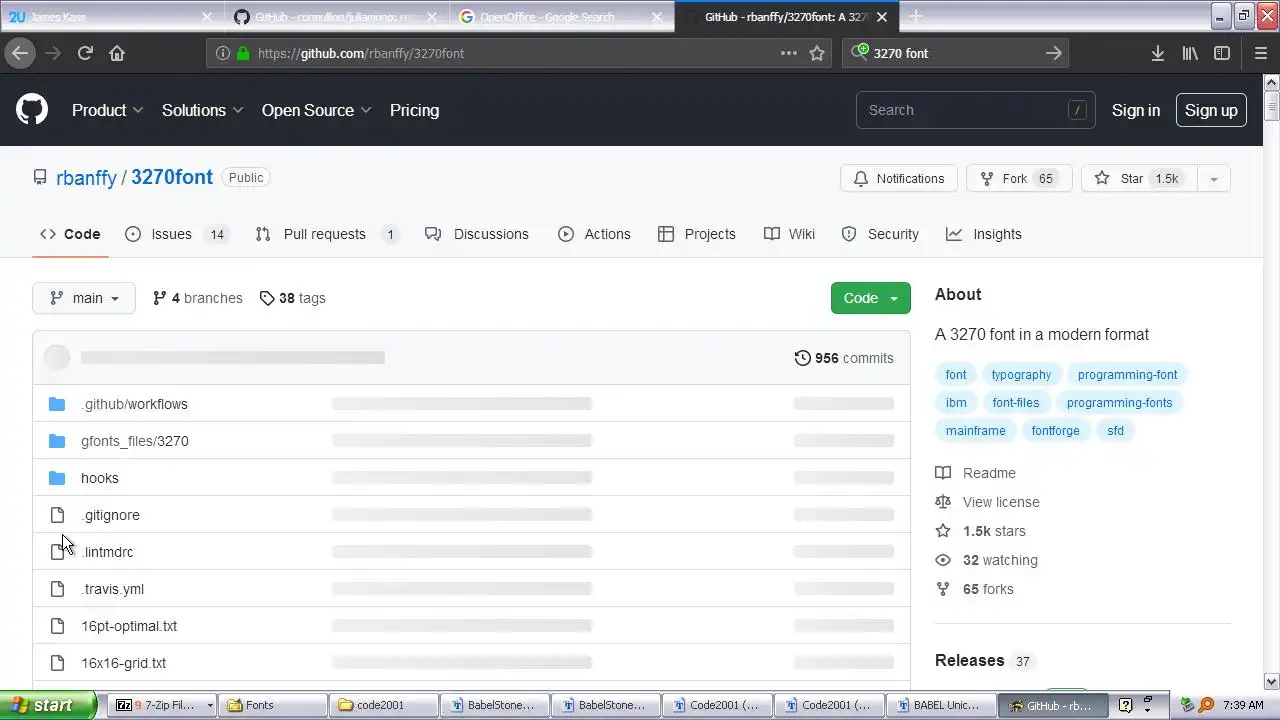Open Firefox library icon
1280x720 pixels.
[1190, 53]
